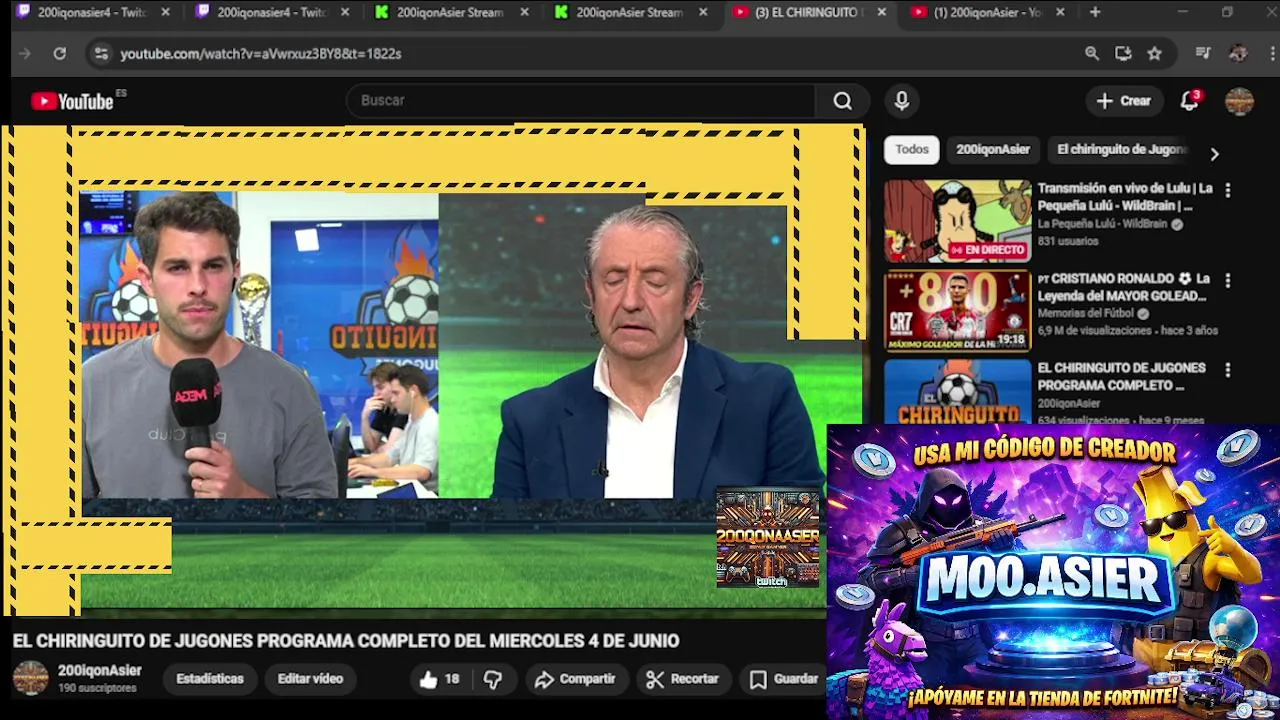Screen dimensions: 1280x720
Task: Open the 200iqonAsier channel avatar
Action: [30, 678]
